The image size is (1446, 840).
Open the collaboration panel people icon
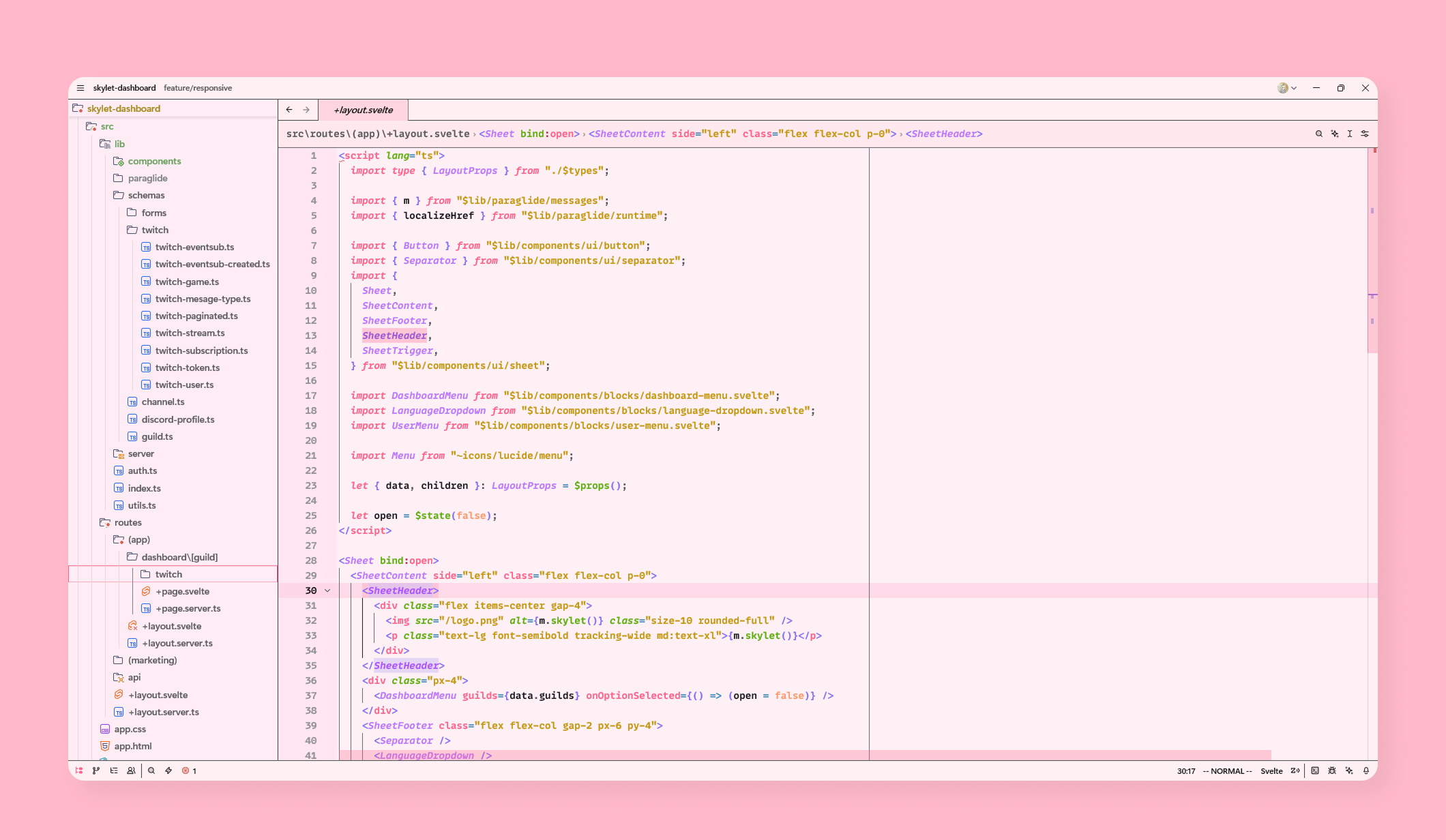click(x=131, y=770)
